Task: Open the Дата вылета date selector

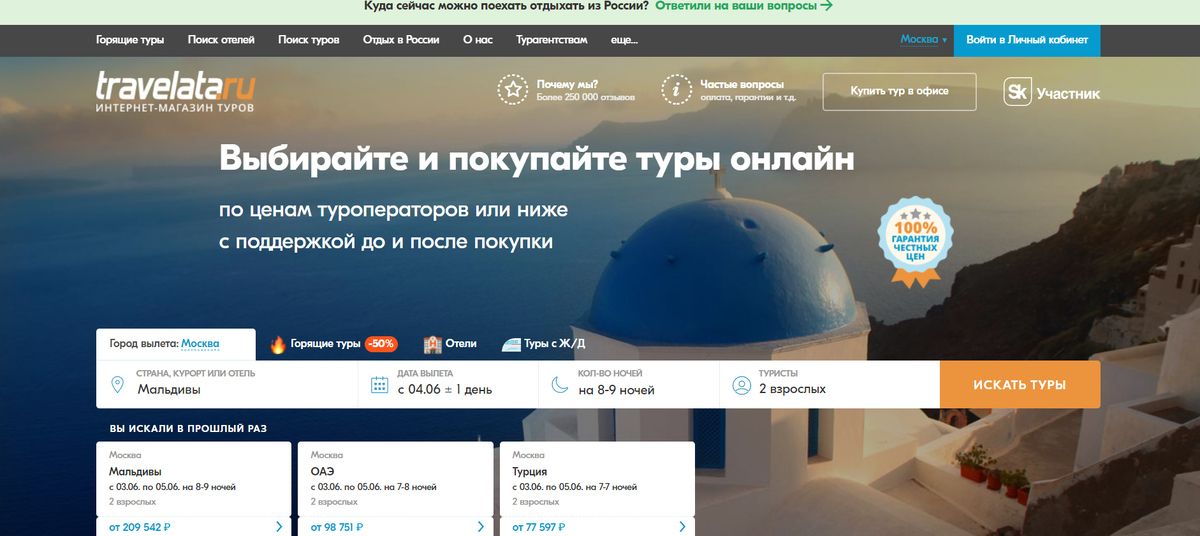Action: point(446,384)
